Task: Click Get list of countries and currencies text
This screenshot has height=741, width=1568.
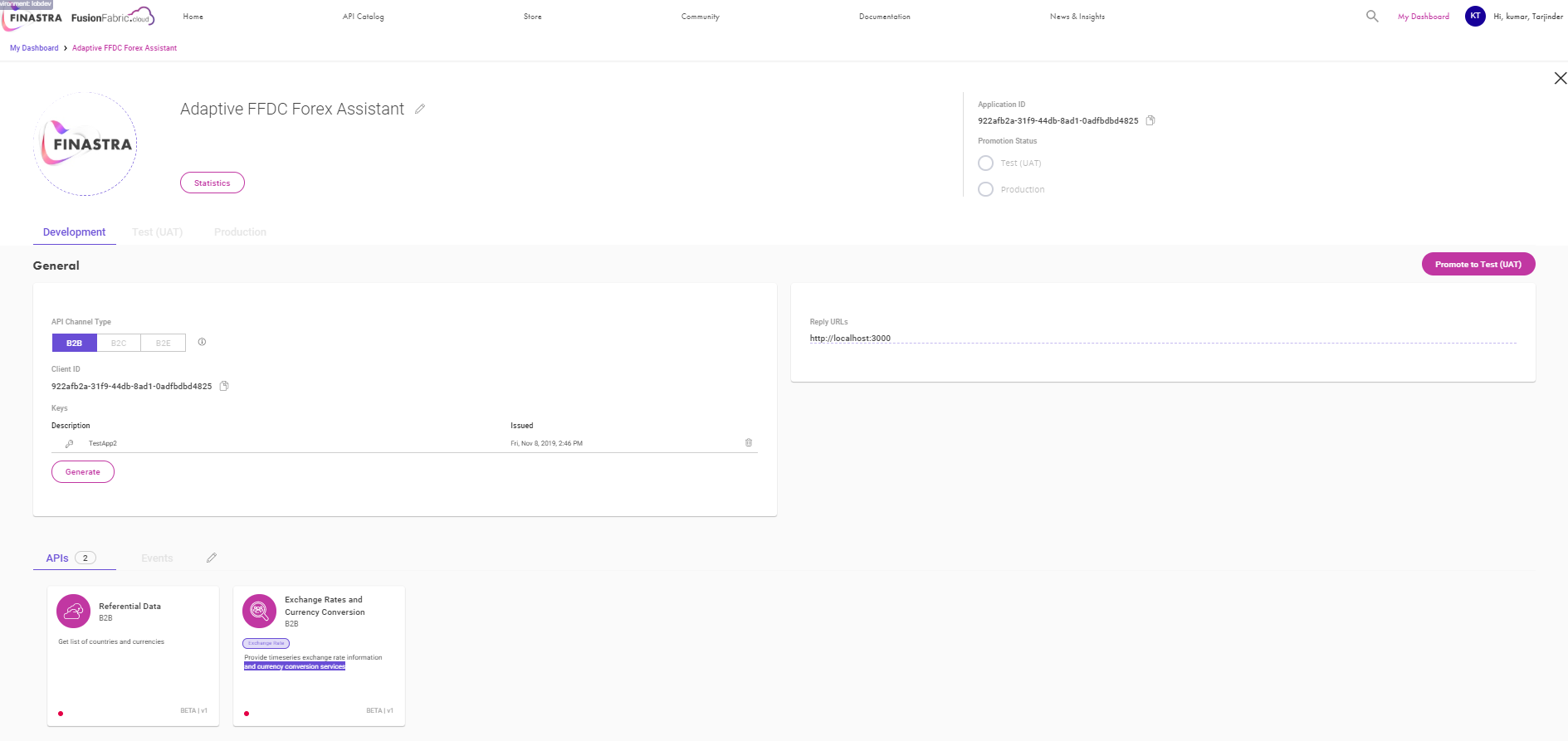Action: coord(111,641)
